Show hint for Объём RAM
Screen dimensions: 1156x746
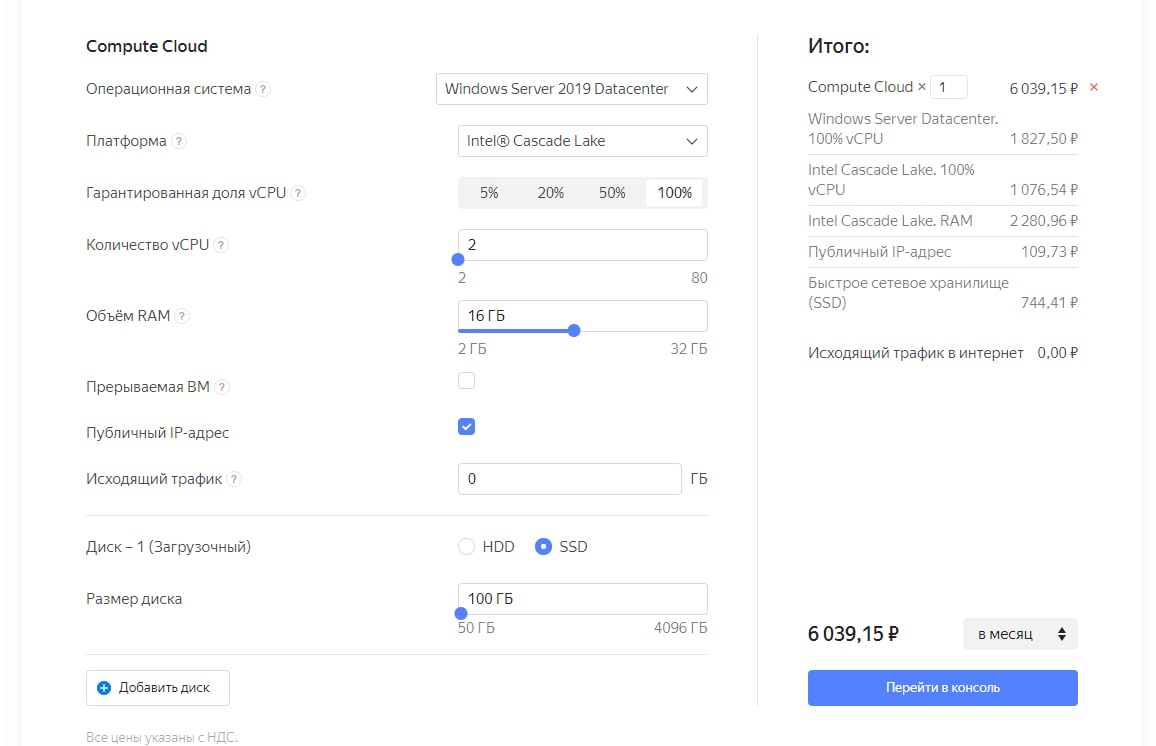[x=182, y=316]
